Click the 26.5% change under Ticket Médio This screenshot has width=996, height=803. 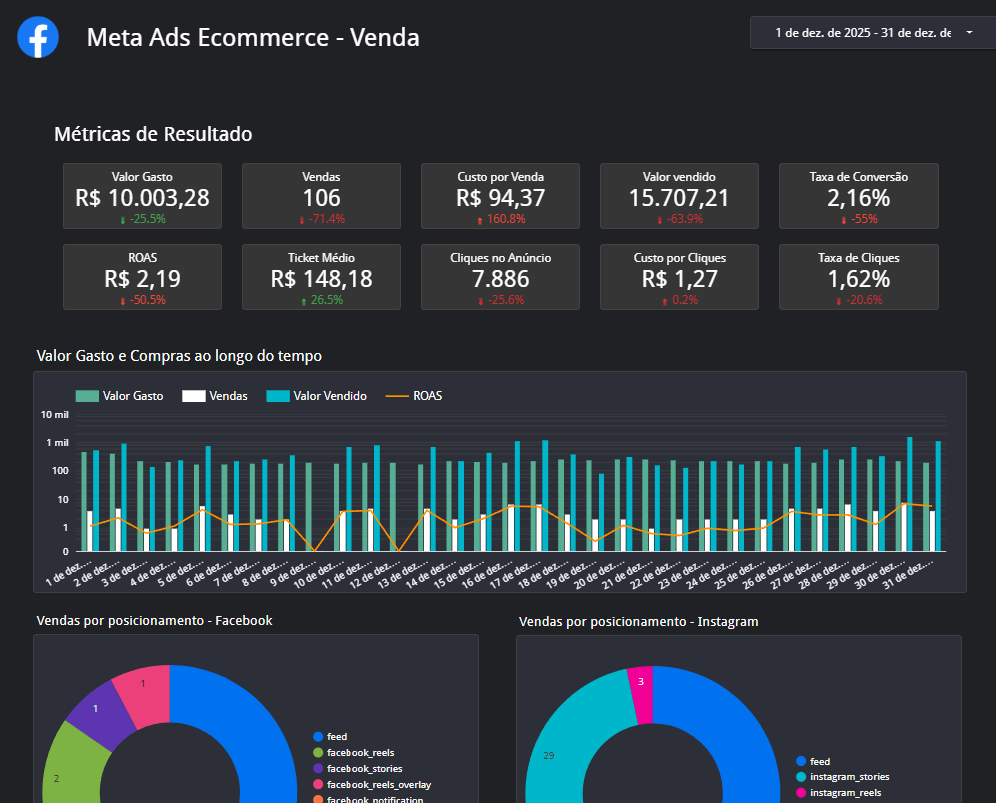[322, 300]
